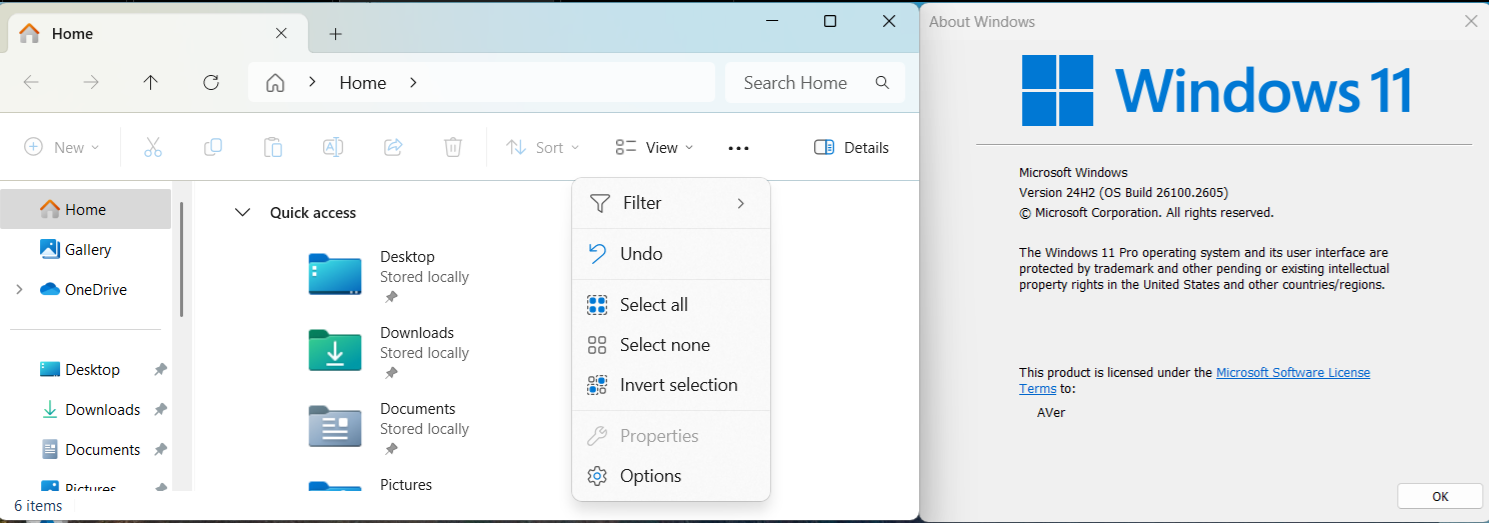
Task: Maximize the File Explorer window
Action: click(830, 21)
